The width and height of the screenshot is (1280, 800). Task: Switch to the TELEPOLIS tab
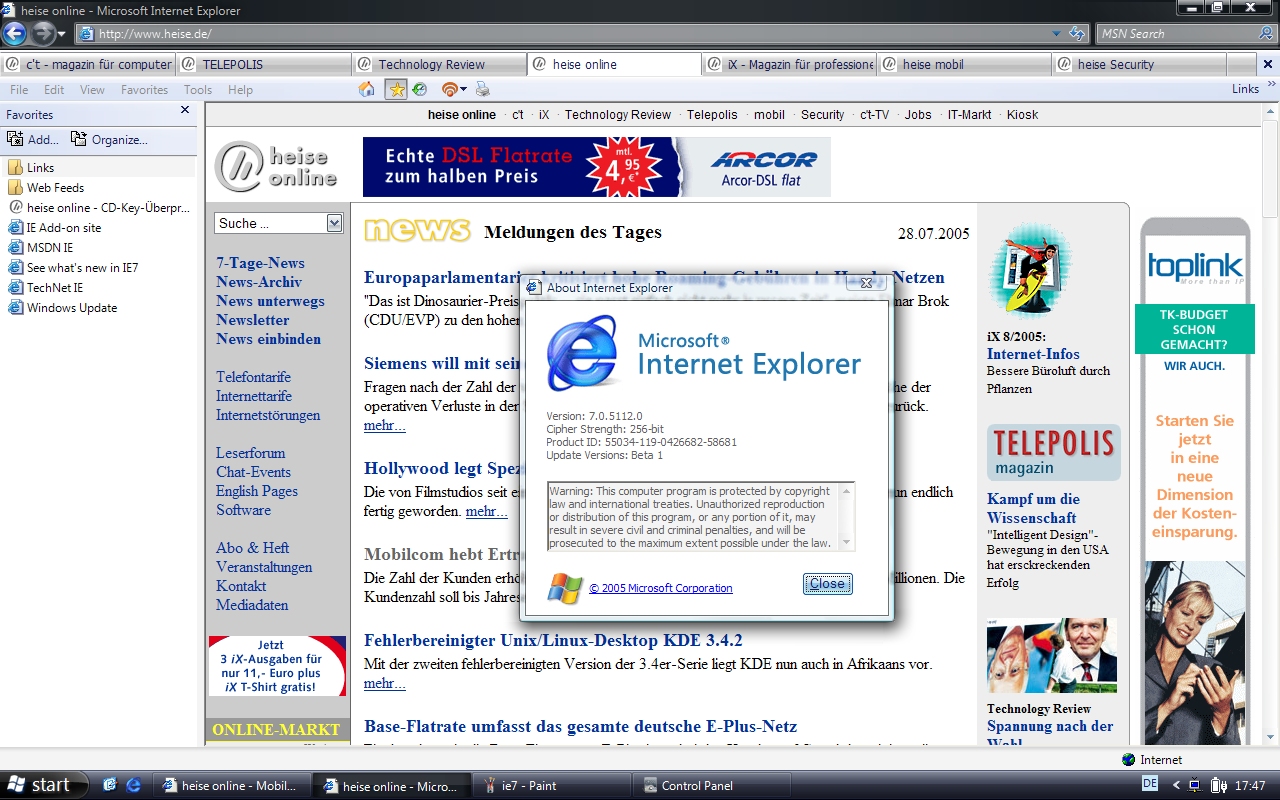coord(264,64)
